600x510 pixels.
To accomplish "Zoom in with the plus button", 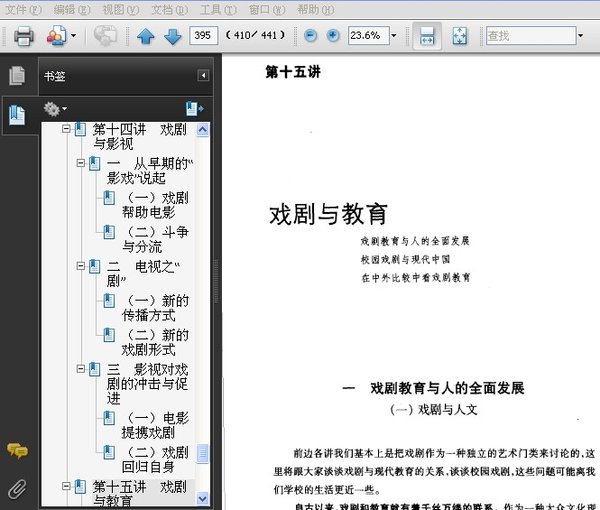I will click(331, 36).
